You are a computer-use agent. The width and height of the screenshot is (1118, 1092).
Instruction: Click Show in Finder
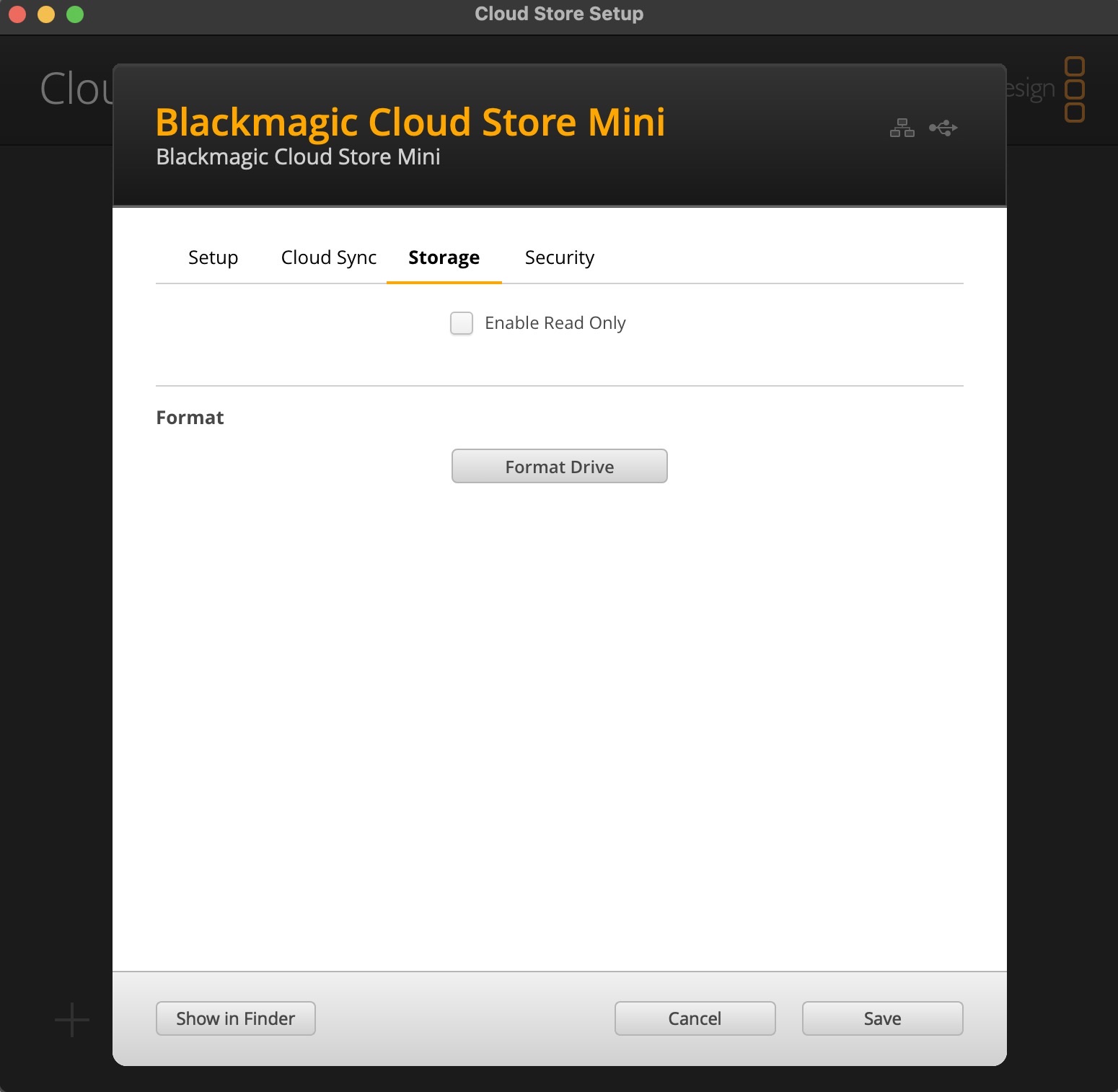(x=235, y=1018)
